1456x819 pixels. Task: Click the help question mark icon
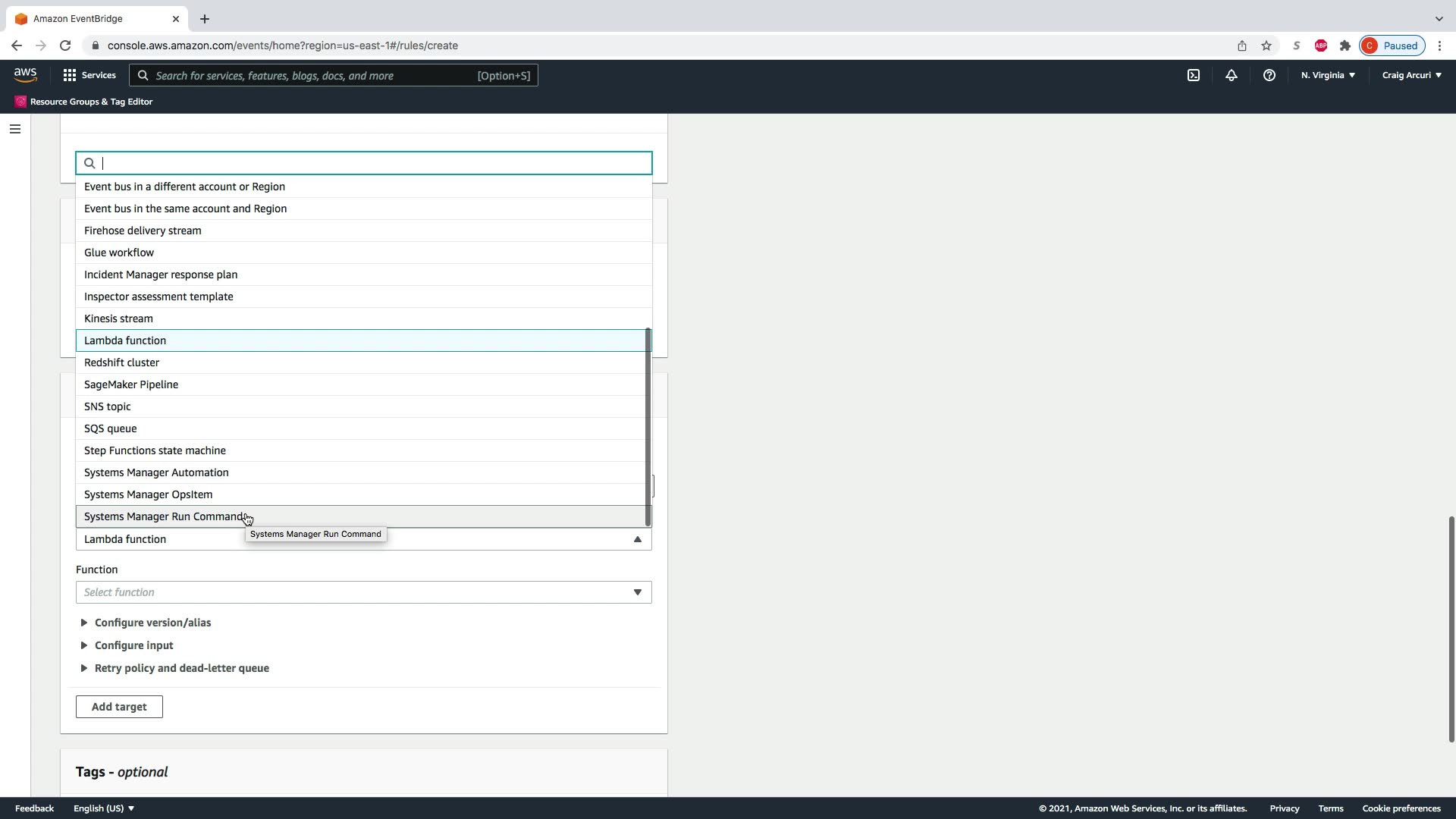pos(1269,75)
